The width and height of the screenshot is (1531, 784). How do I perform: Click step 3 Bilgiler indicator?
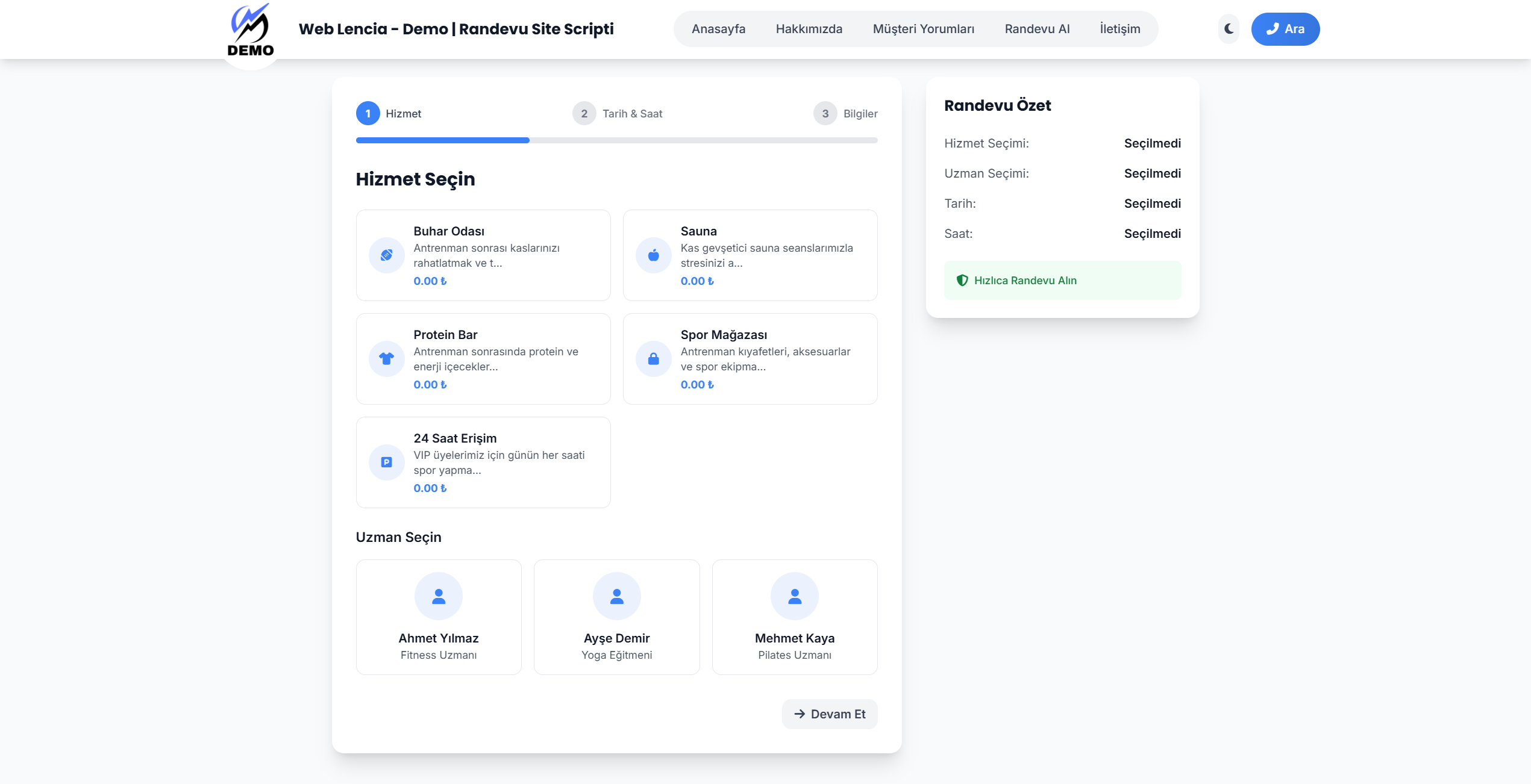[845, 114]
